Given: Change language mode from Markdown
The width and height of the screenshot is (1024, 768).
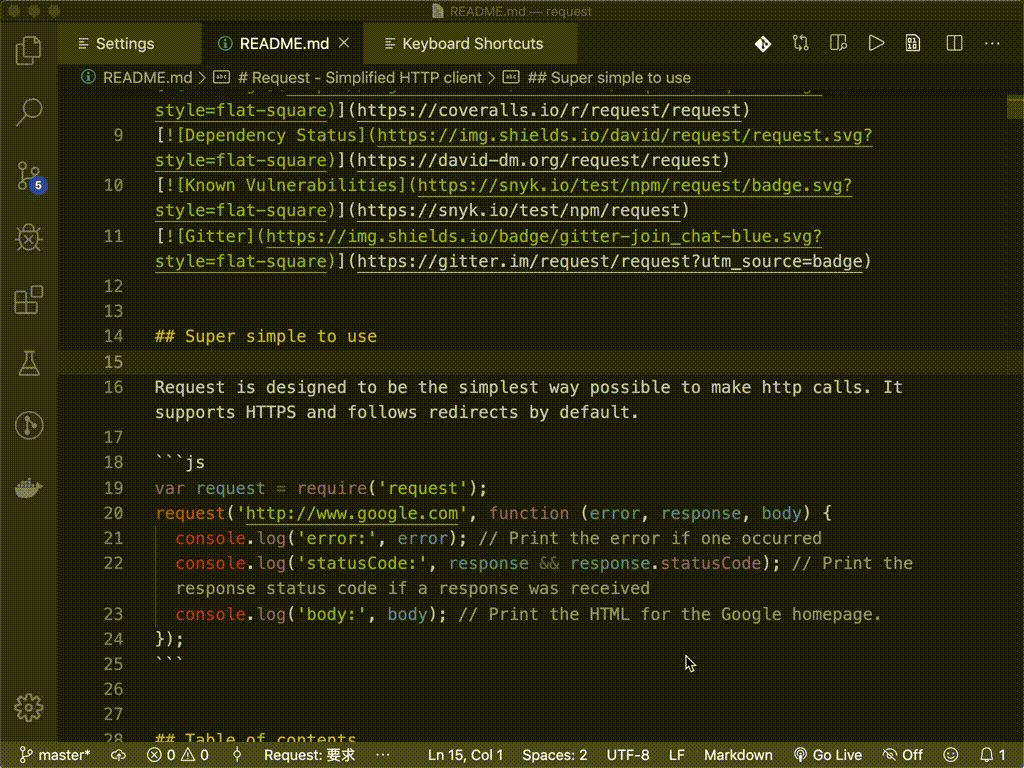Looking at the screenshot, I should (738, 755).
